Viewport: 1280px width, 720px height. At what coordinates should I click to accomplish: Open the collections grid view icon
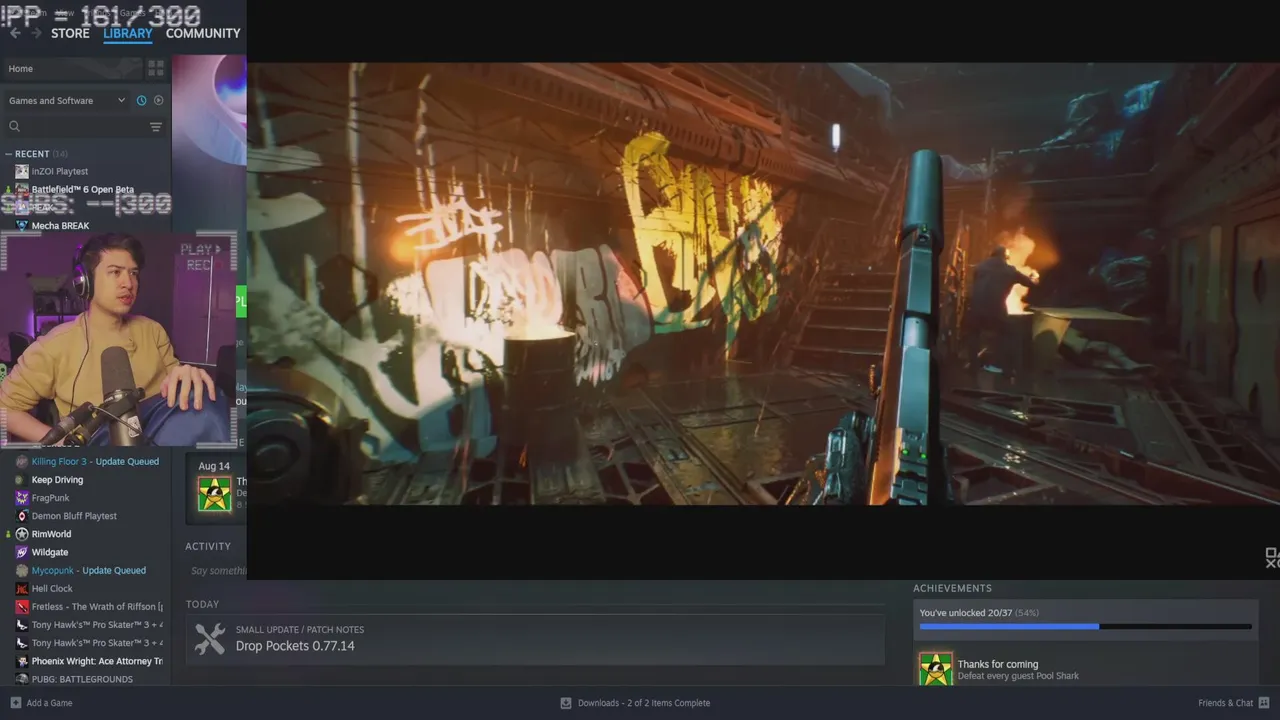[156, 68]
